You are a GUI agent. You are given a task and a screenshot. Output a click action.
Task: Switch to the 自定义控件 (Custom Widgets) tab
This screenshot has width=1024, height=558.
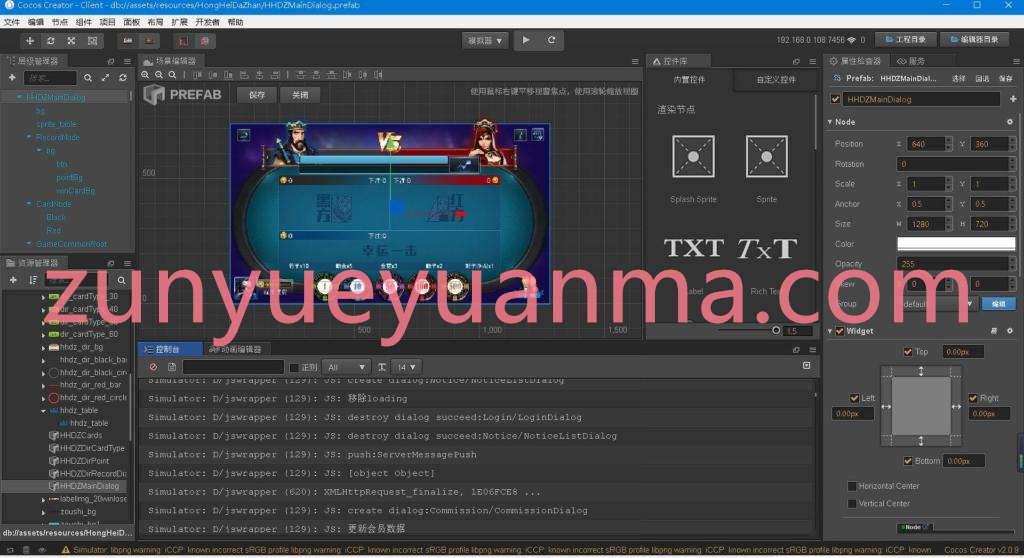pyautogui.click(x=776, y=80)
